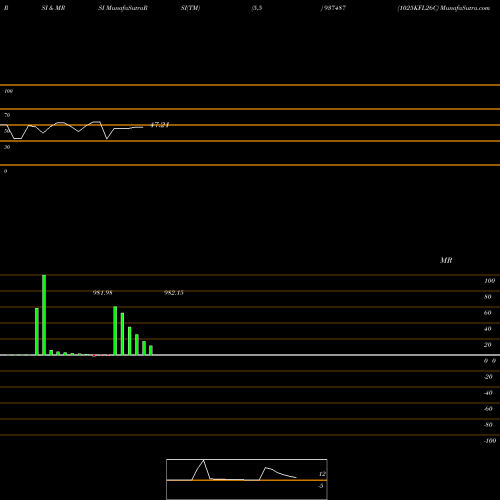500x500 pixels.
Task: Click the 1025KFL26C MunafaSutra.com header text
Action: pyautogui.click(x=444, y=8)
